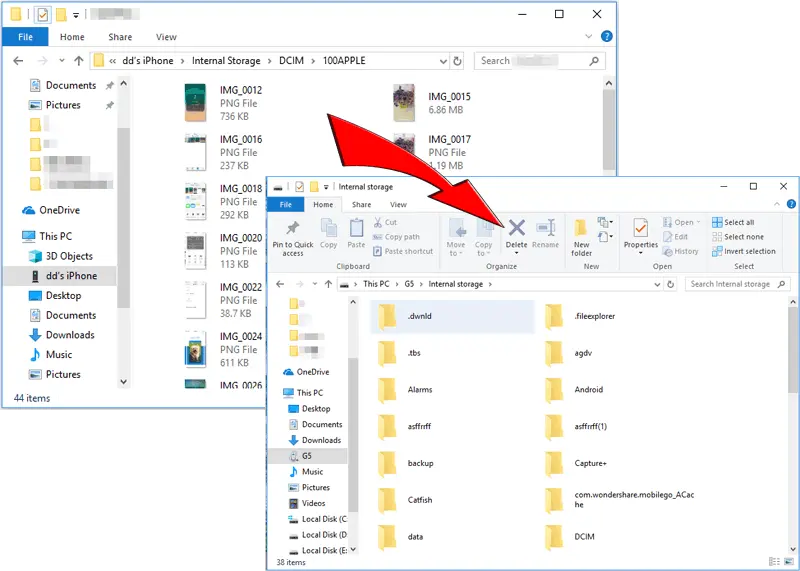Select Home tab in Internal storage window
800x571 pixels.
coord(323,205)
